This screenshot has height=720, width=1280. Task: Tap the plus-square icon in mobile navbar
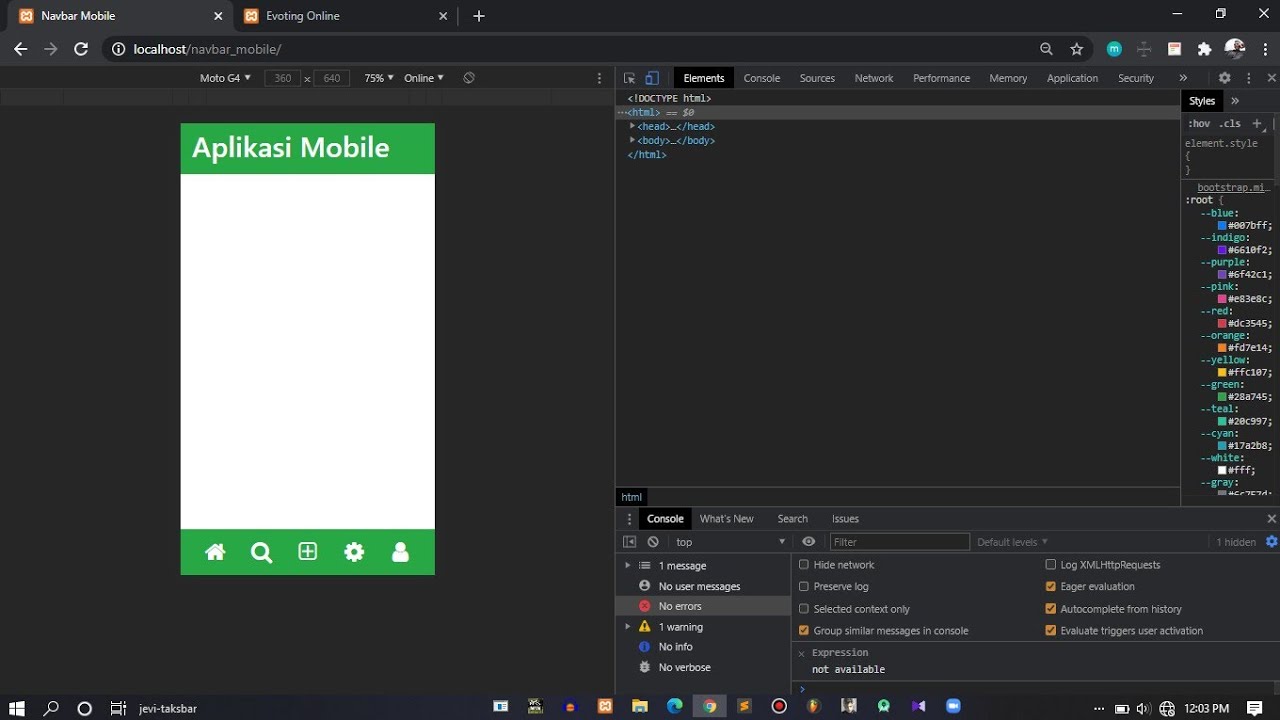coord(308,552)
